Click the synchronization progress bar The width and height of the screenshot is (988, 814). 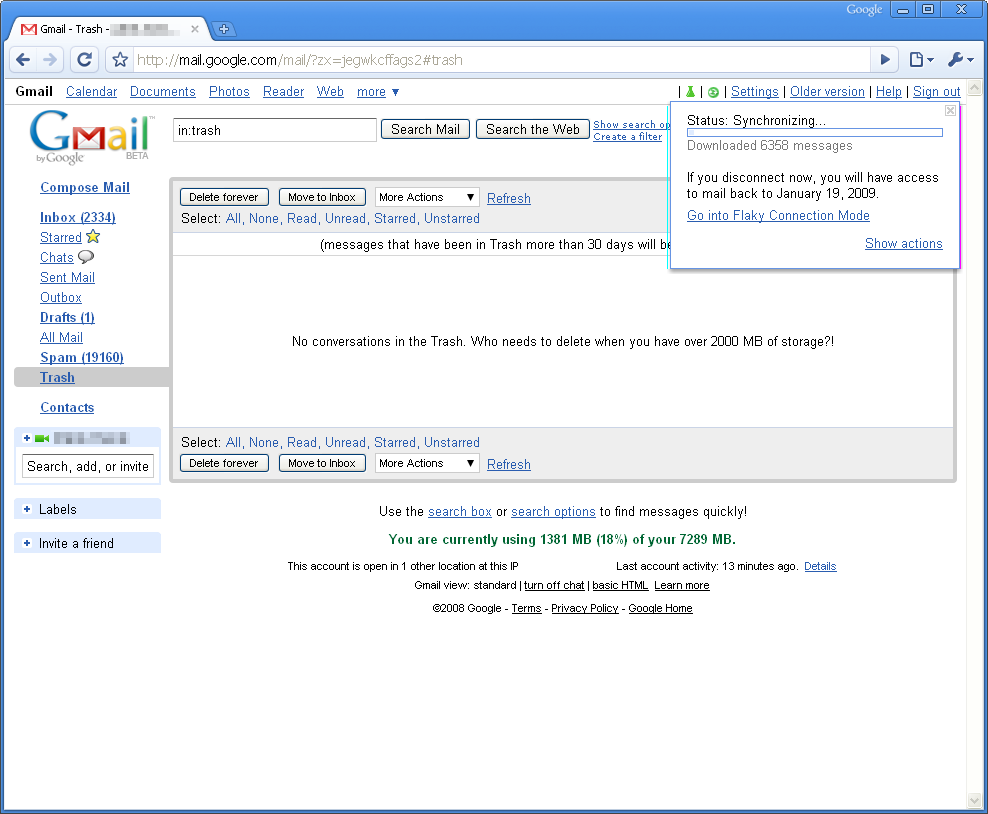tap(815, 133)
